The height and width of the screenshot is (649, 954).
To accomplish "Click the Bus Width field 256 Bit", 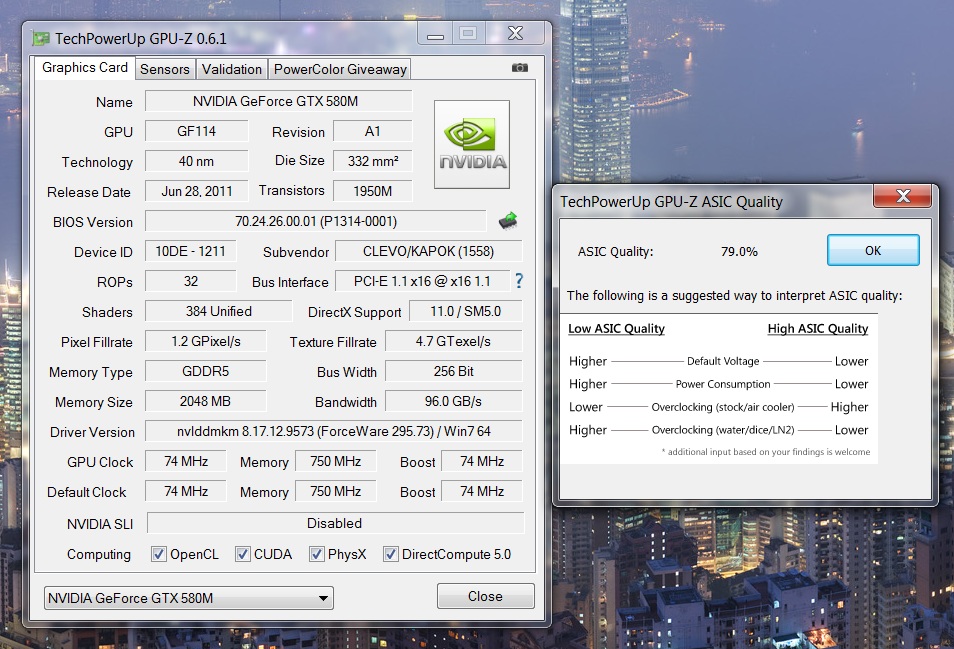I will click(453, 371).
